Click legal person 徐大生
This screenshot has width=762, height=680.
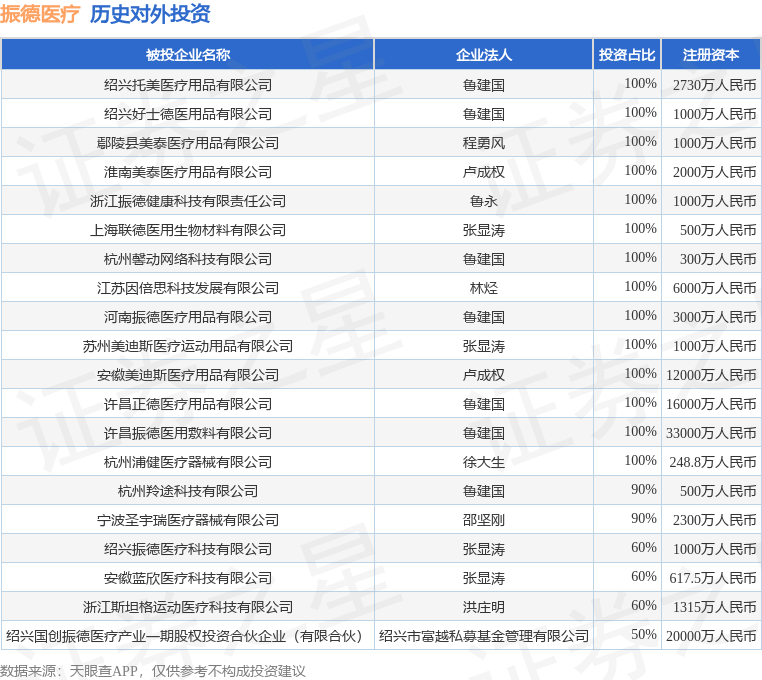tap(484, 462)
